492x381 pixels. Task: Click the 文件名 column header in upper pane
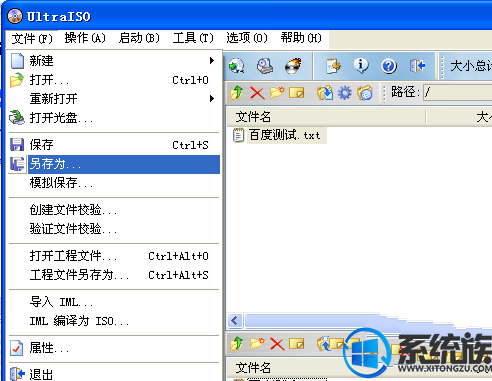pos(253,117)
